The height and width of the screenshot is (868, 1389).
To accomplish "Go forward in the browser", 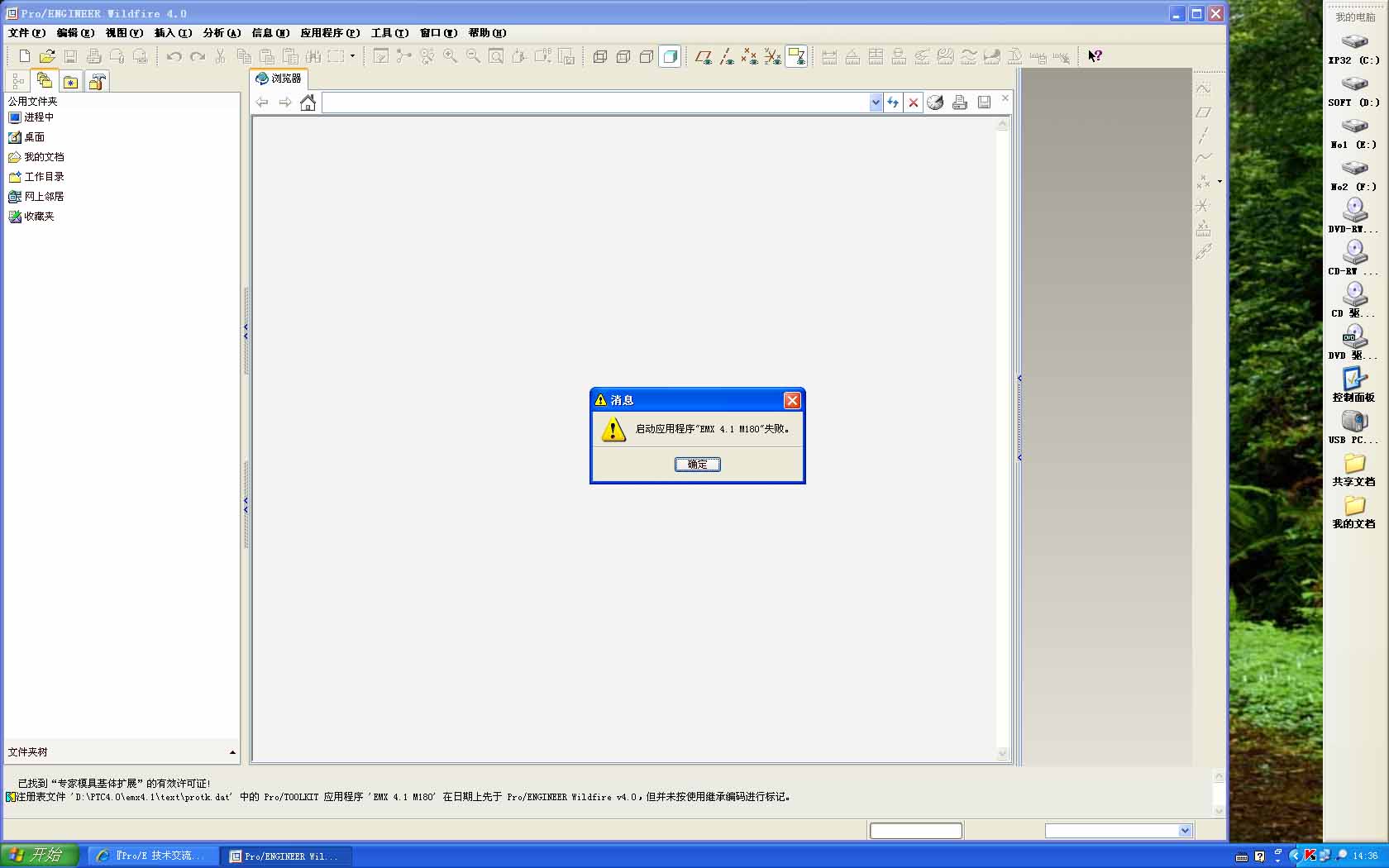I will (285, 103).
